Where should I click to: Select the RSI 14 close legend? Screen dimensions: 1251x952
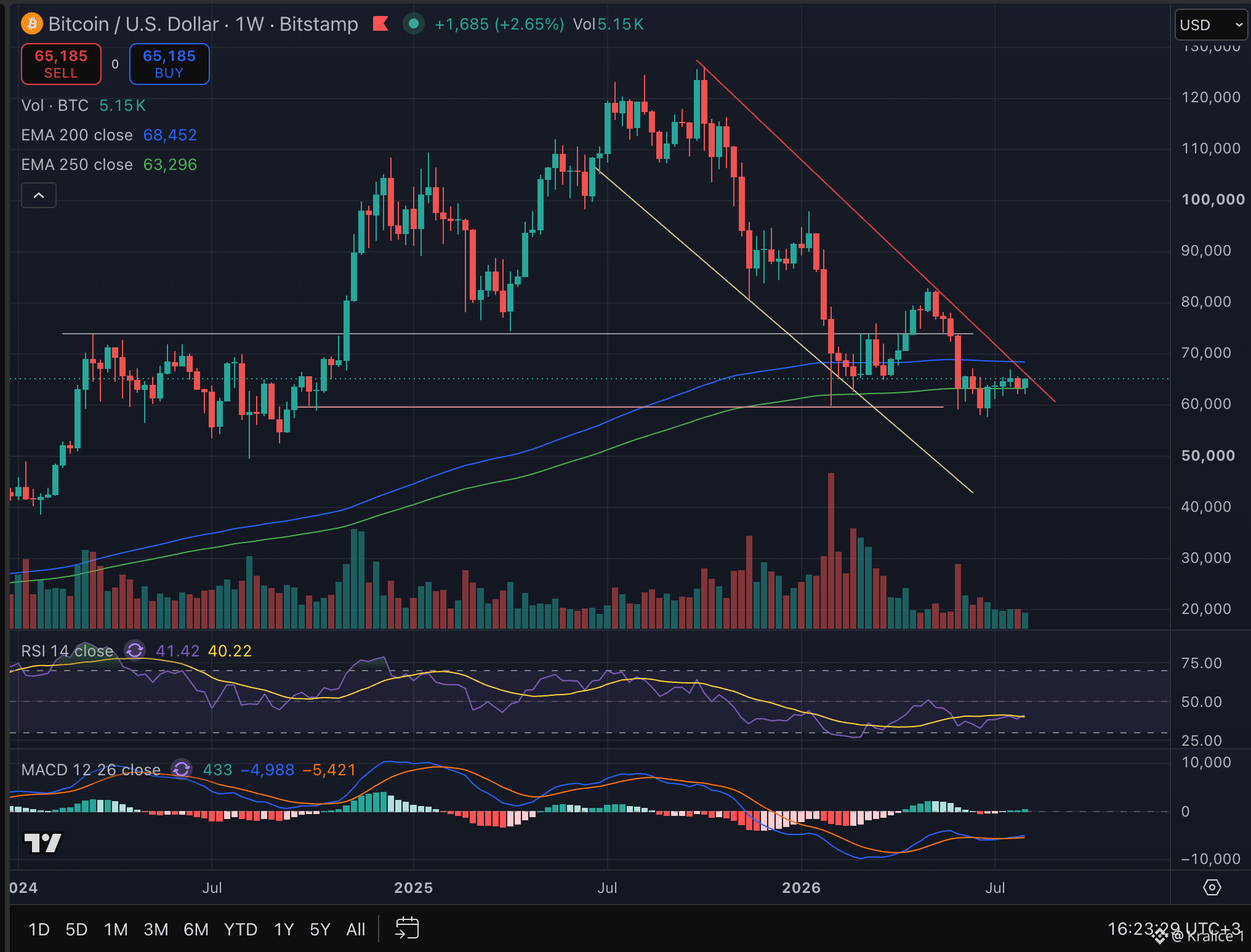point(67,651)
